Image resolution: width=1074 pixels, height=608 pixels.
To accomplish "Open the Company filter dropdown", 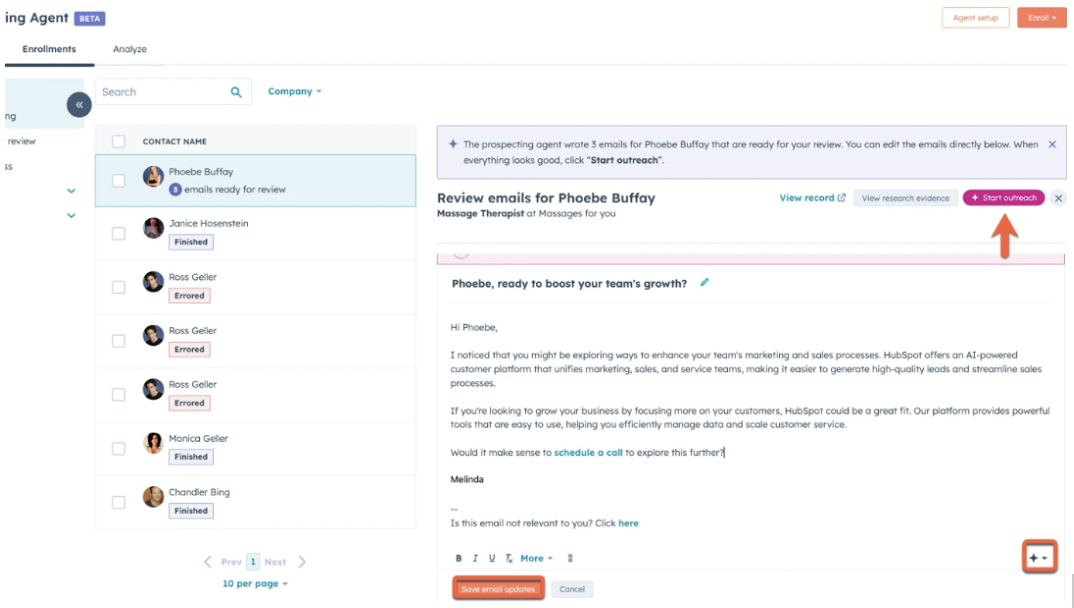I will pos(295,91).
